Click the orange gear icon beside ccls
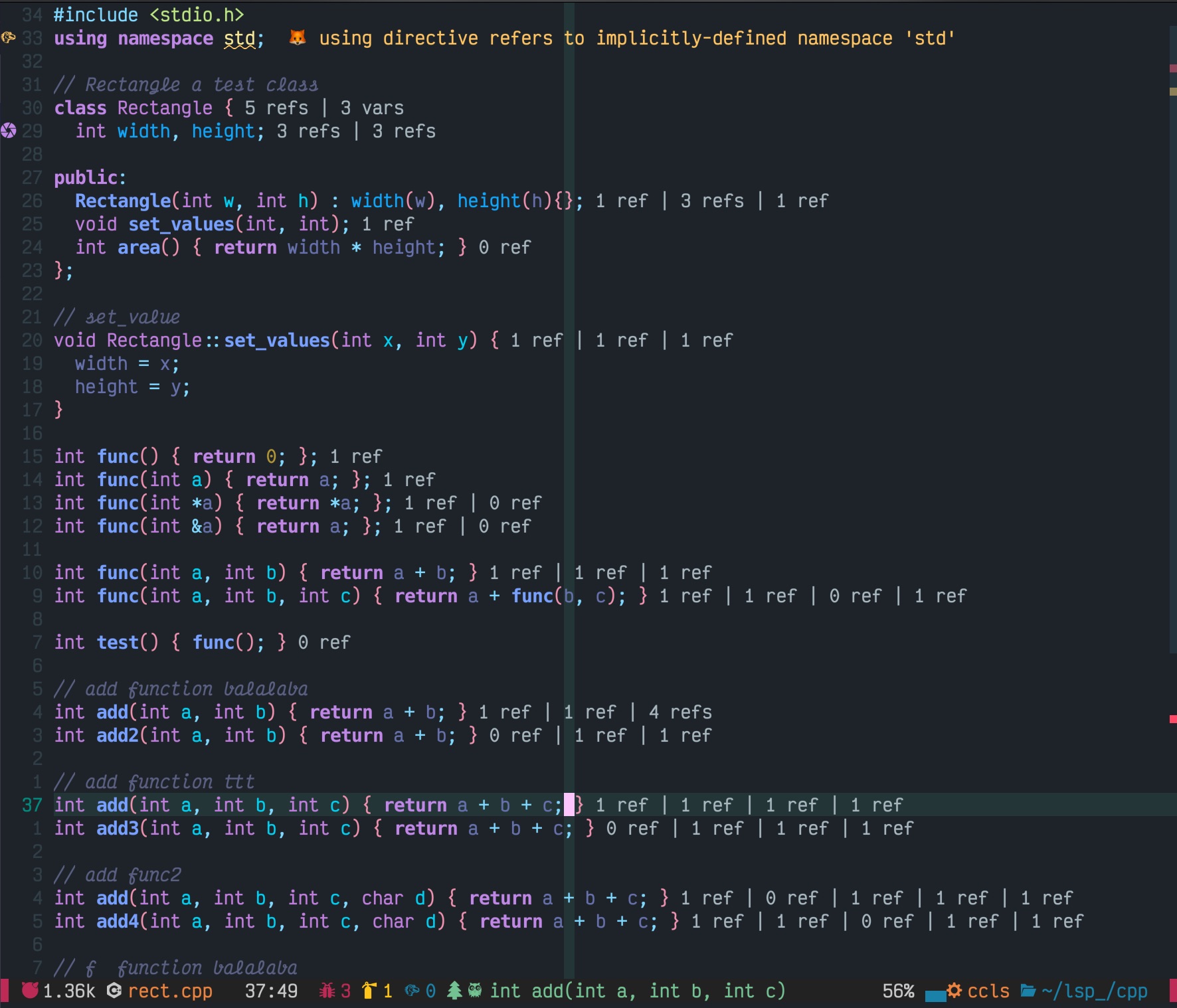The image size is (1177, 1008). pyautogui.click(x=954, y=991)
